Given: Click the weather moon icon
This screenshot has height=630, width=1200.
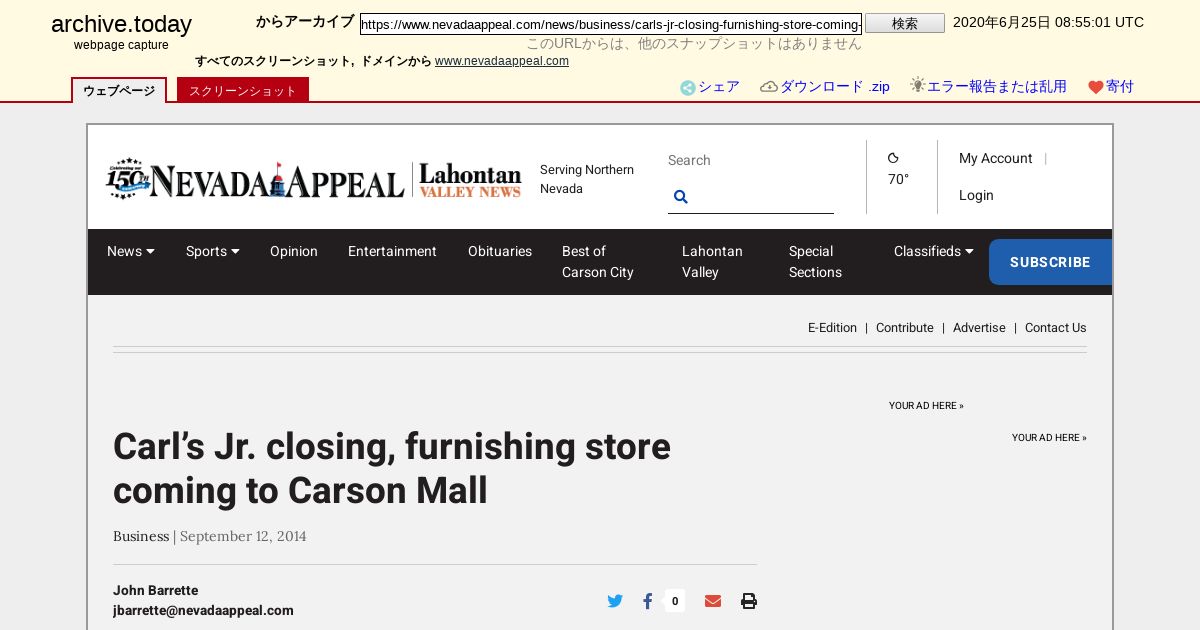Looking at the screenshot, I should 893,158.
